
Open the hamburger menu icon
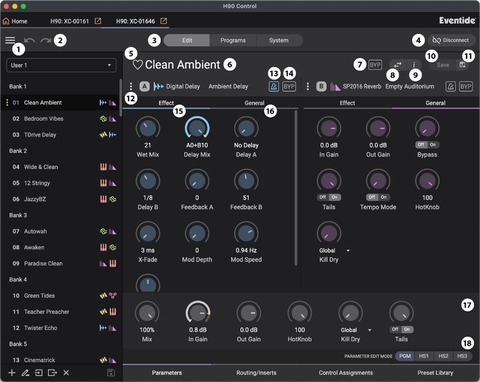pyautogui.click(x=10, y=40)
